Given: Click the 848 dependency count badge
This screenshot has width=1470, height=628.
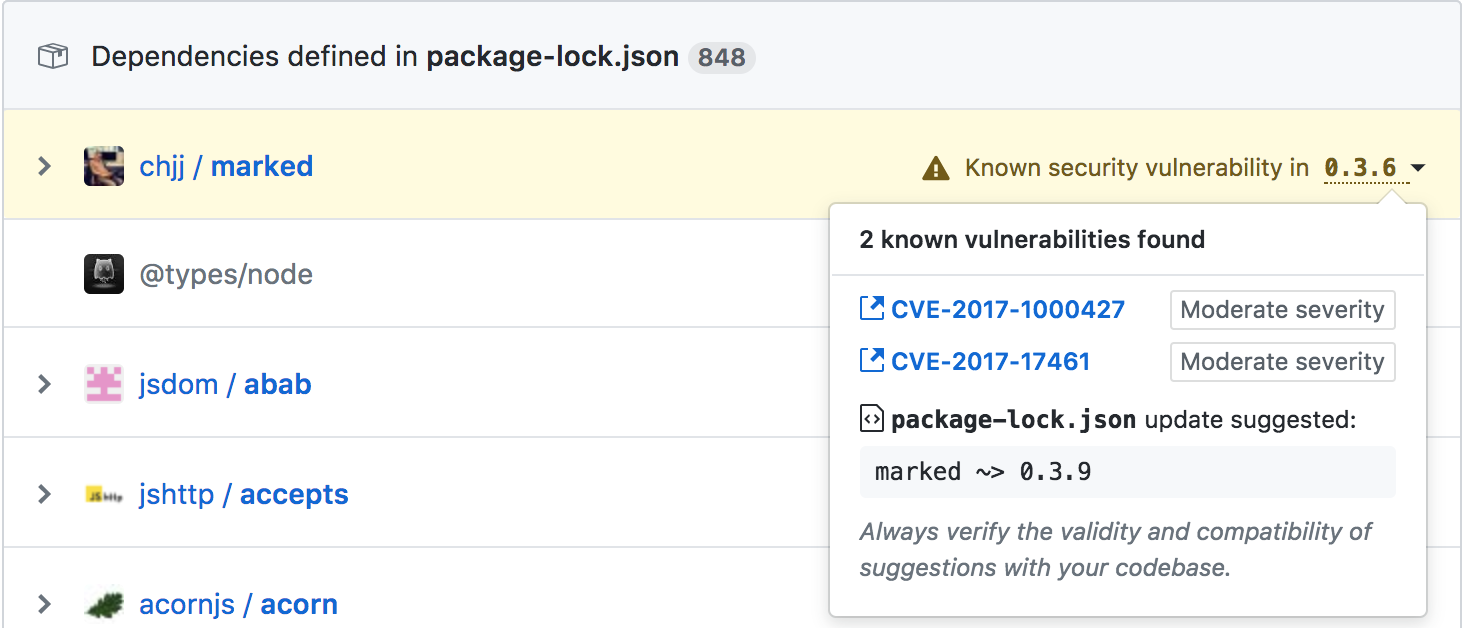Looking at the screenshot, I should 721,57.
